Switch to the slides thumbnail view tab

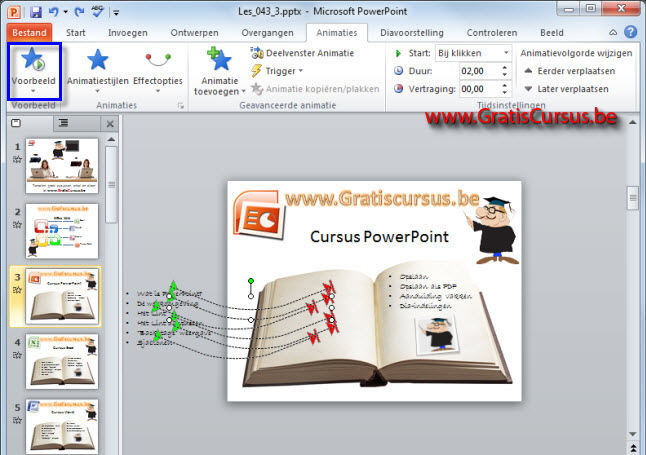pyautogui.click(x=16, y=123)
